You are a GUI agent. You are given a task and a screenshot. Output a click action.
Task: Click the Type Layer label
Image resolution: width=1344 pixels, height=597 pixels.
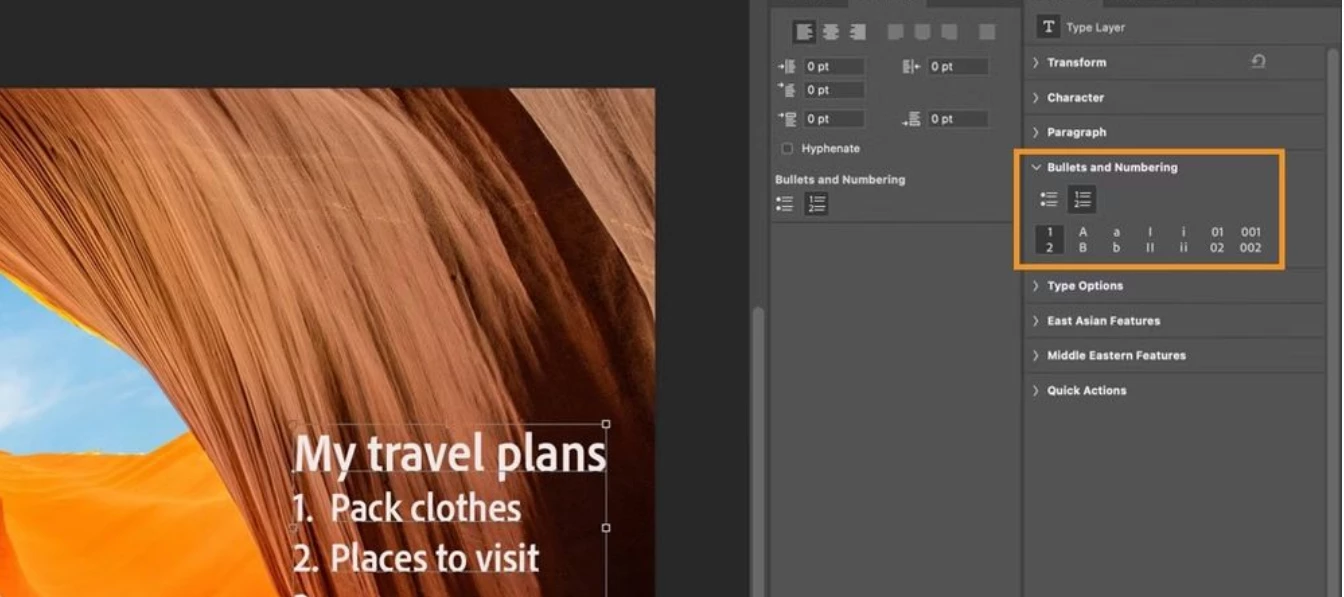[x=1096, y=28]
